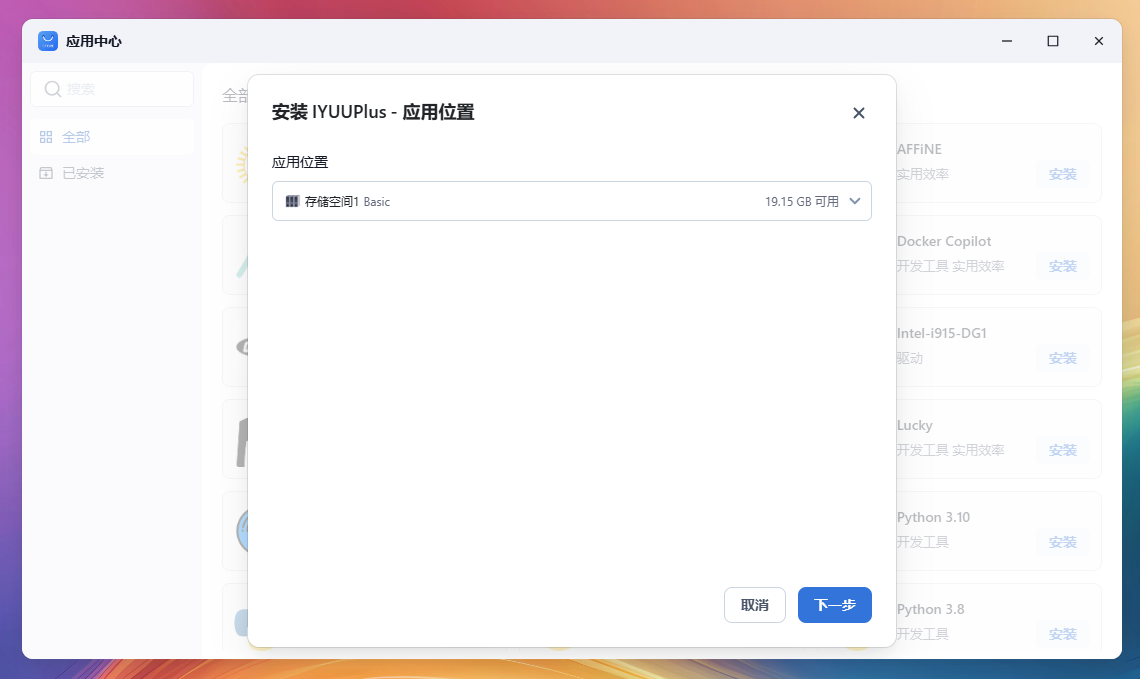The image size is (1140, 679).
Task: Click the grid icon beside 全部
Action: pos(46,137)
